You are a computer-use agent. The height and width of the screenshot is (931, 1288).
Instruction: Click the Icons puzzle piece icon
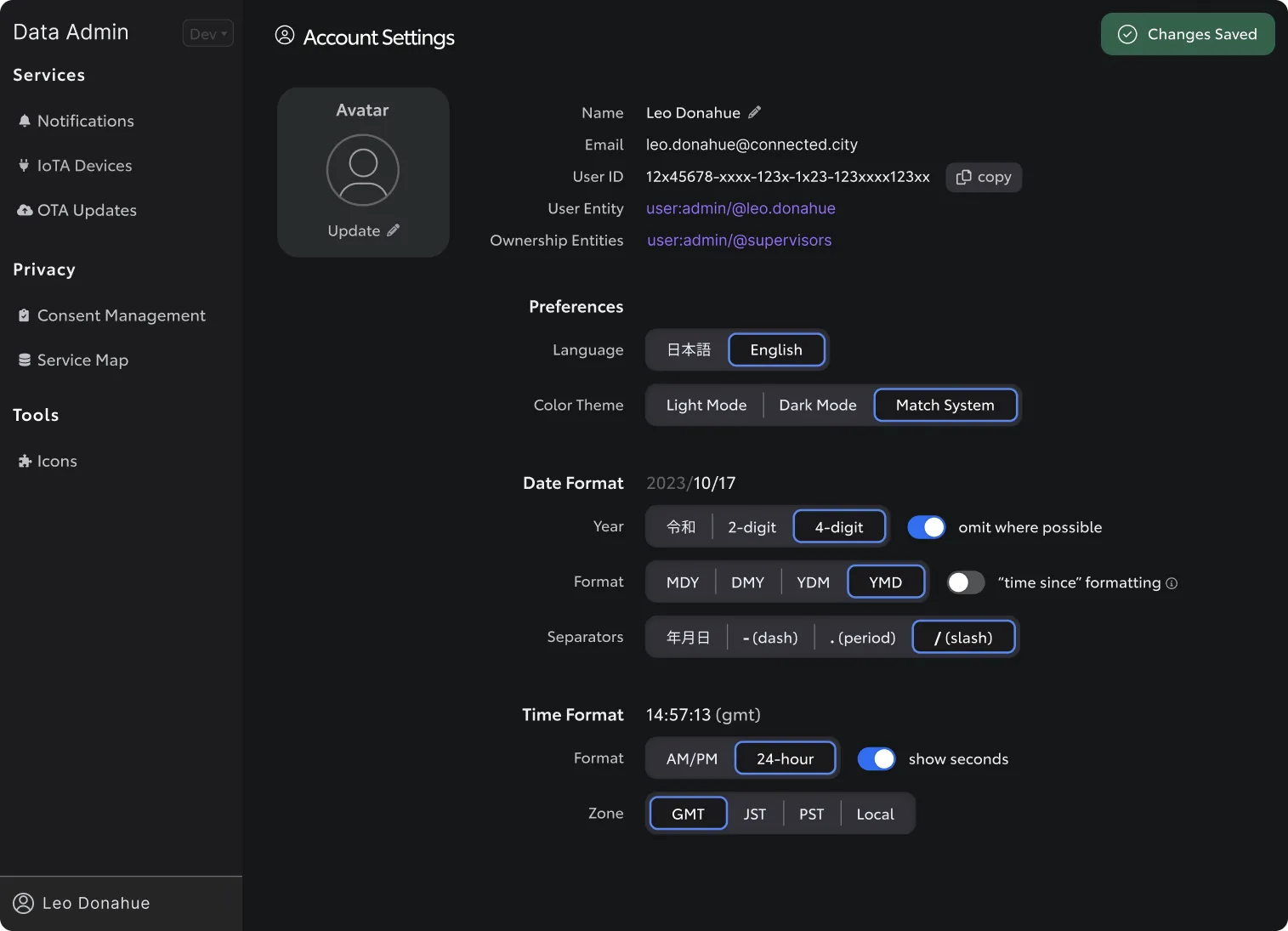click(x=25, y=461)
